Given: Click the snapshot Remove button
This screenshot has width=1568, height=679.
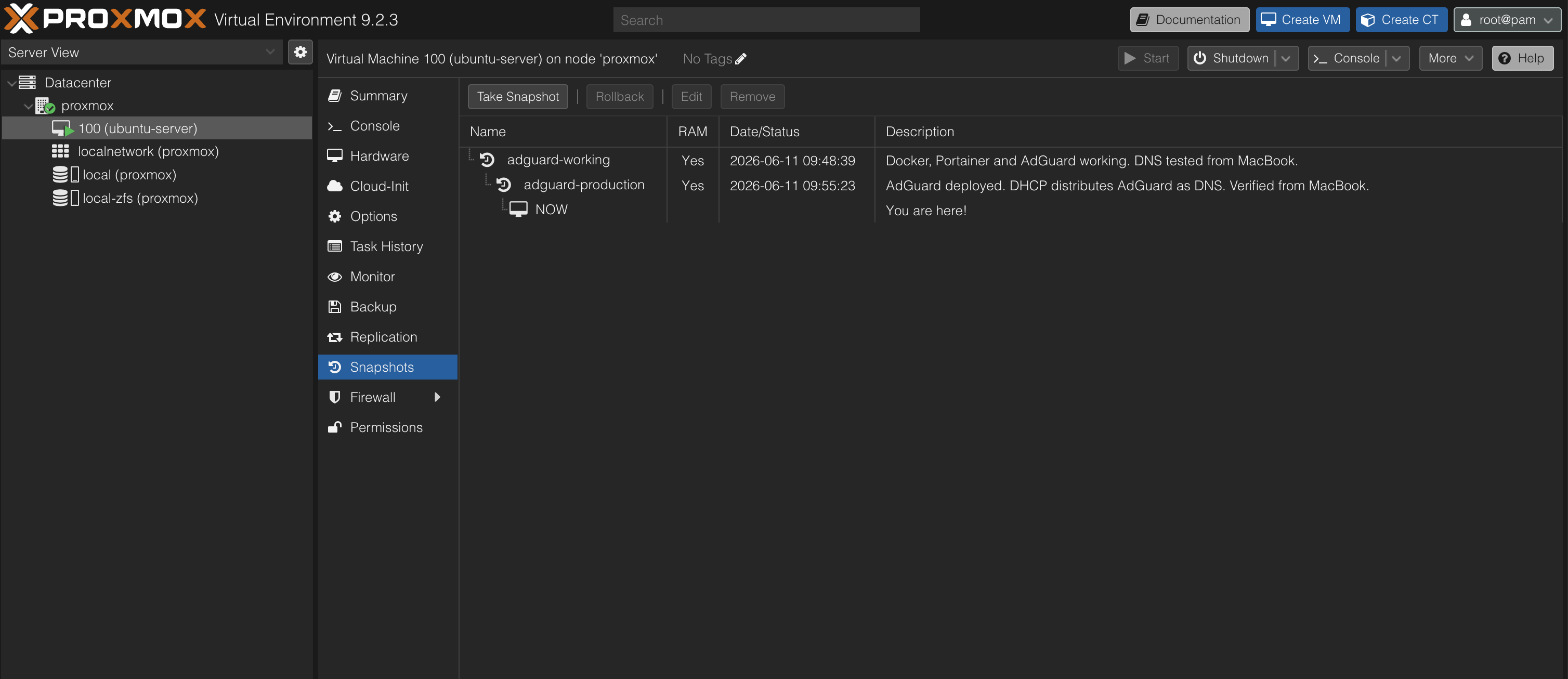Looking at the screenshot, I should (x=752, y=97).
